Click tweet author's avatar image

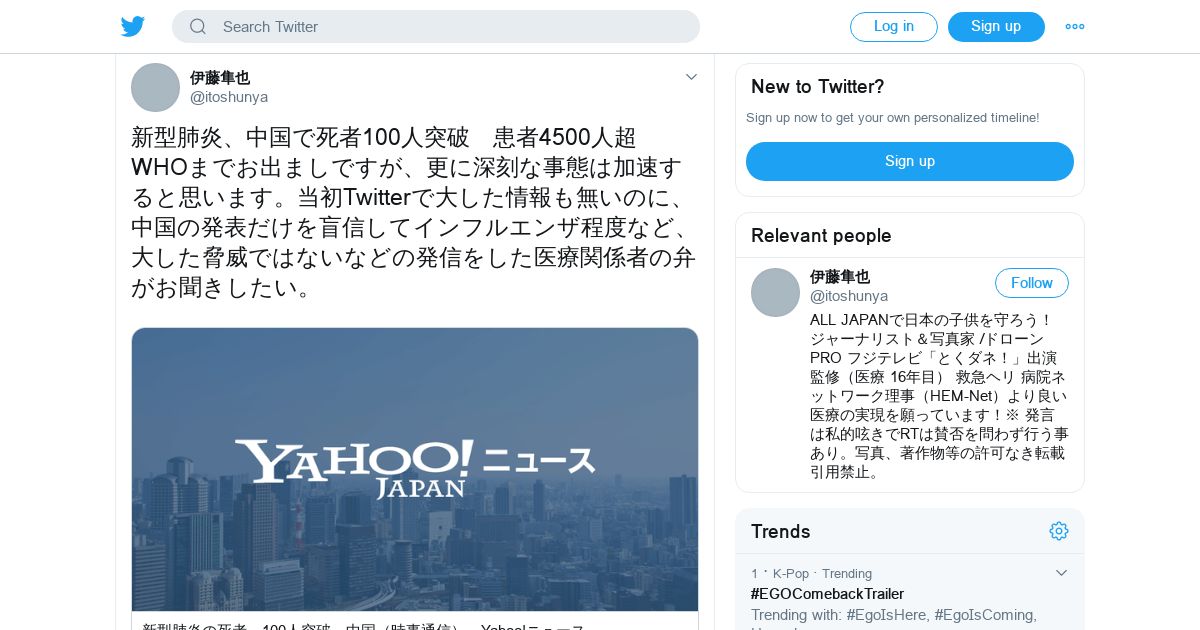point(155,87)
